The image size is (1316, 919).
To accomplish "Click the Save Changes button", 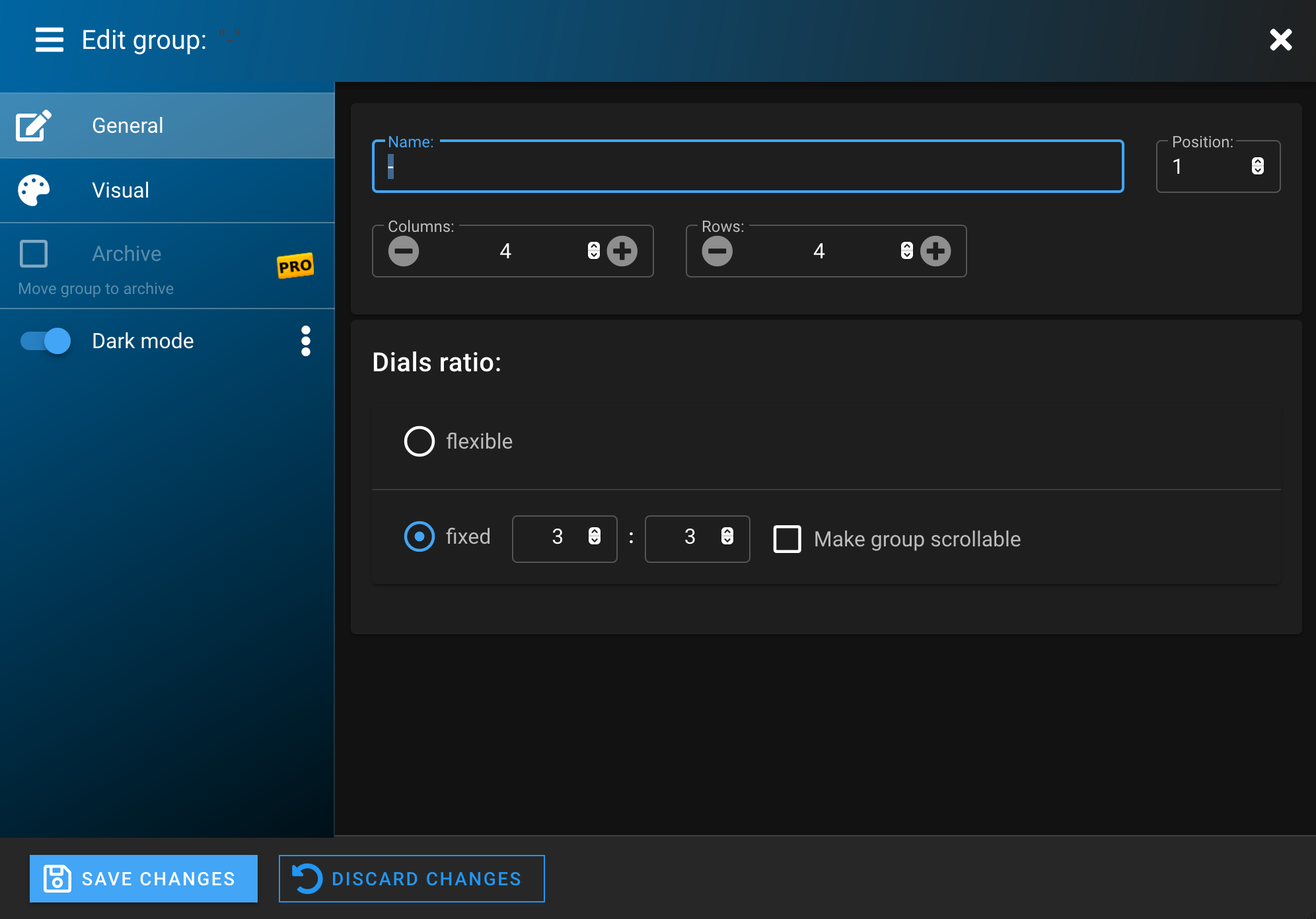I will pyautogui.click(x=143, y=879).
